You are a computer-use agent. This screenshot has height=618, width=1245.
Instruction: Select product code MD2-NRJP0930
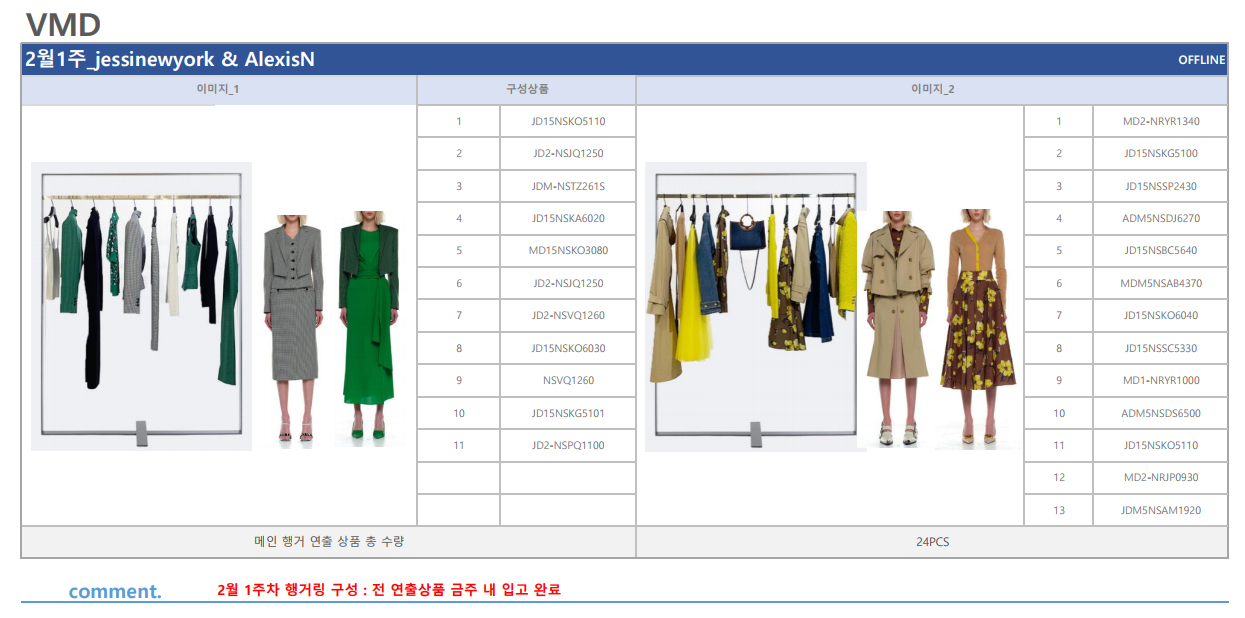[1161, 478]
